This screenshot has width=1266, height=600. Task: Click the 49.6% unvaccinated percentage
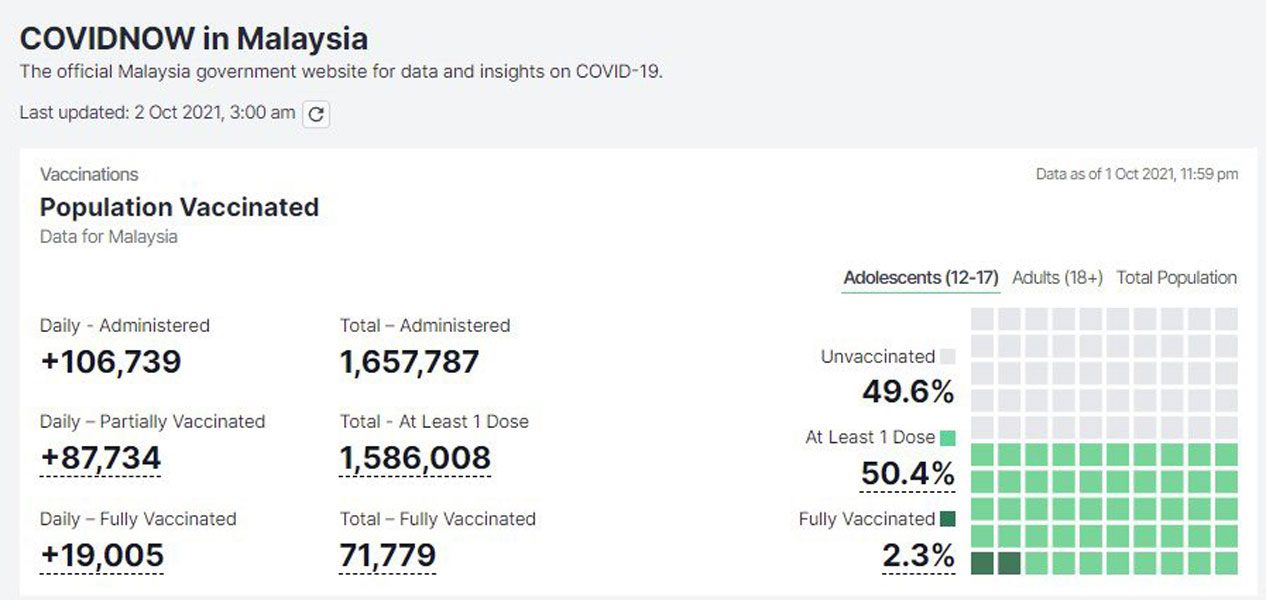[908, 392]
